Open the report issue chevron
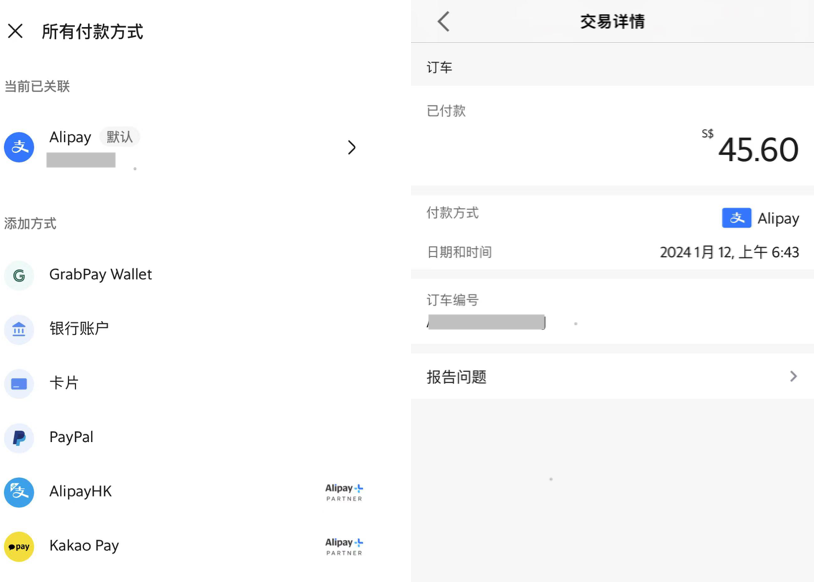 pos(793,377)
